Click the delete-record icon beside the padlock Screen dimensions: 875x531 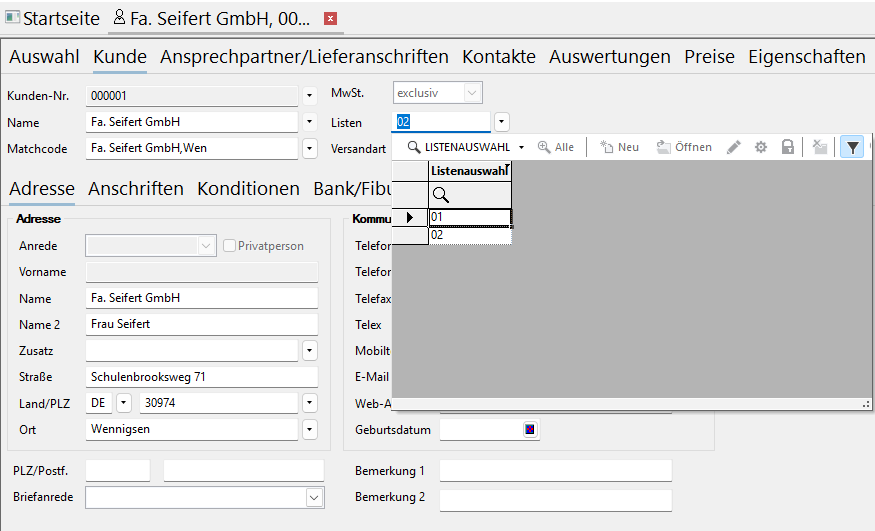coord(819,147)
